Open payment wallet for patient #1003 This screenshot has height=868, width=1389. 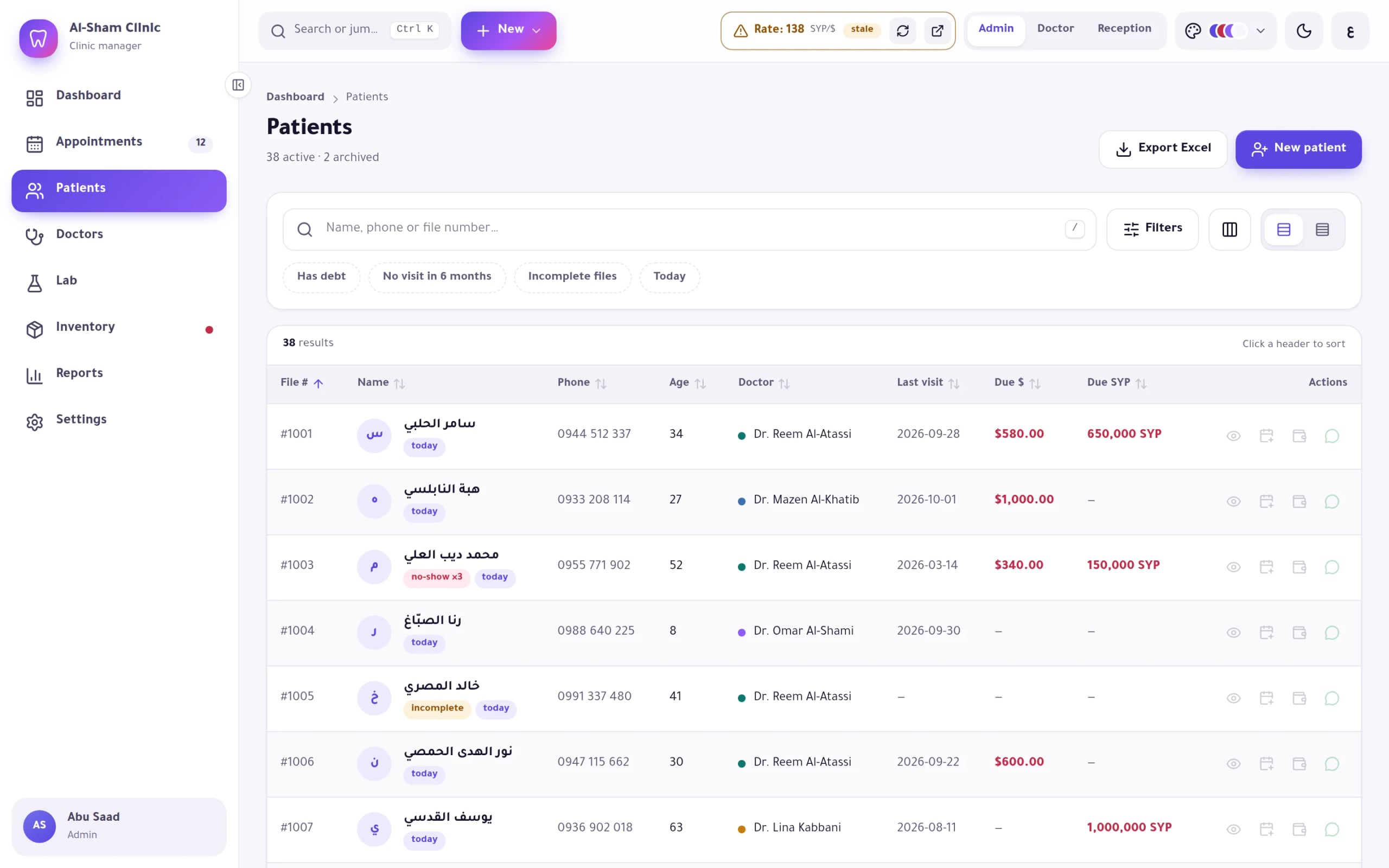coord(1299,566)
